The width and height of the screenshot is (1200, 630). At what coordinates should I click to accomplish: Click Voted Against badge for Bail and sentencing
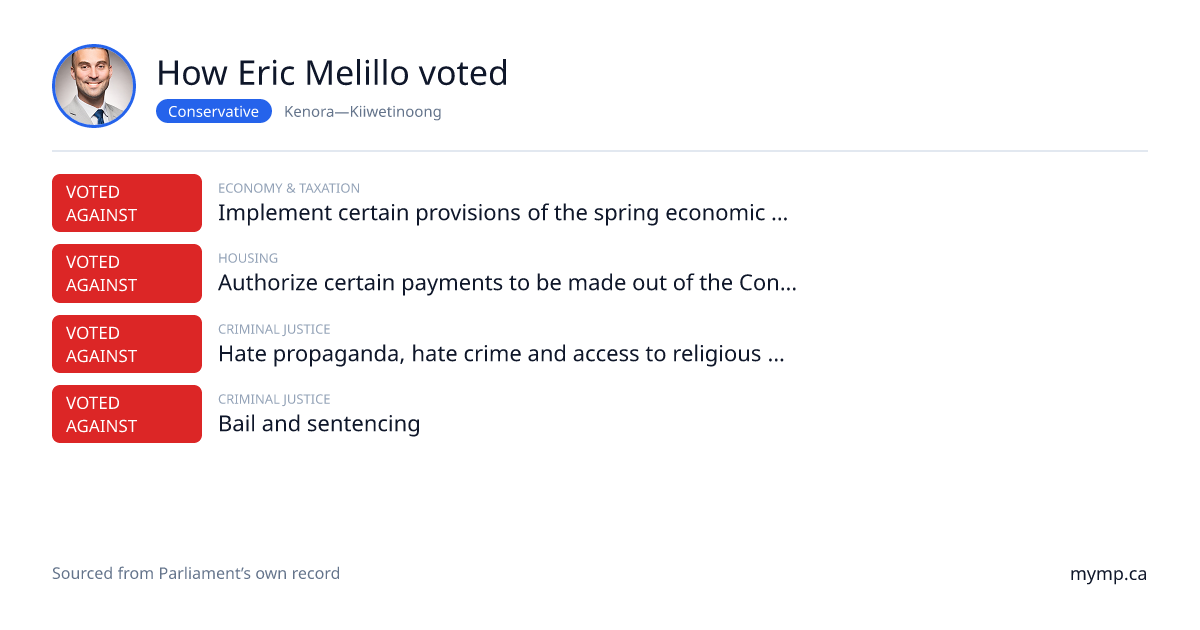pos(127,414)
